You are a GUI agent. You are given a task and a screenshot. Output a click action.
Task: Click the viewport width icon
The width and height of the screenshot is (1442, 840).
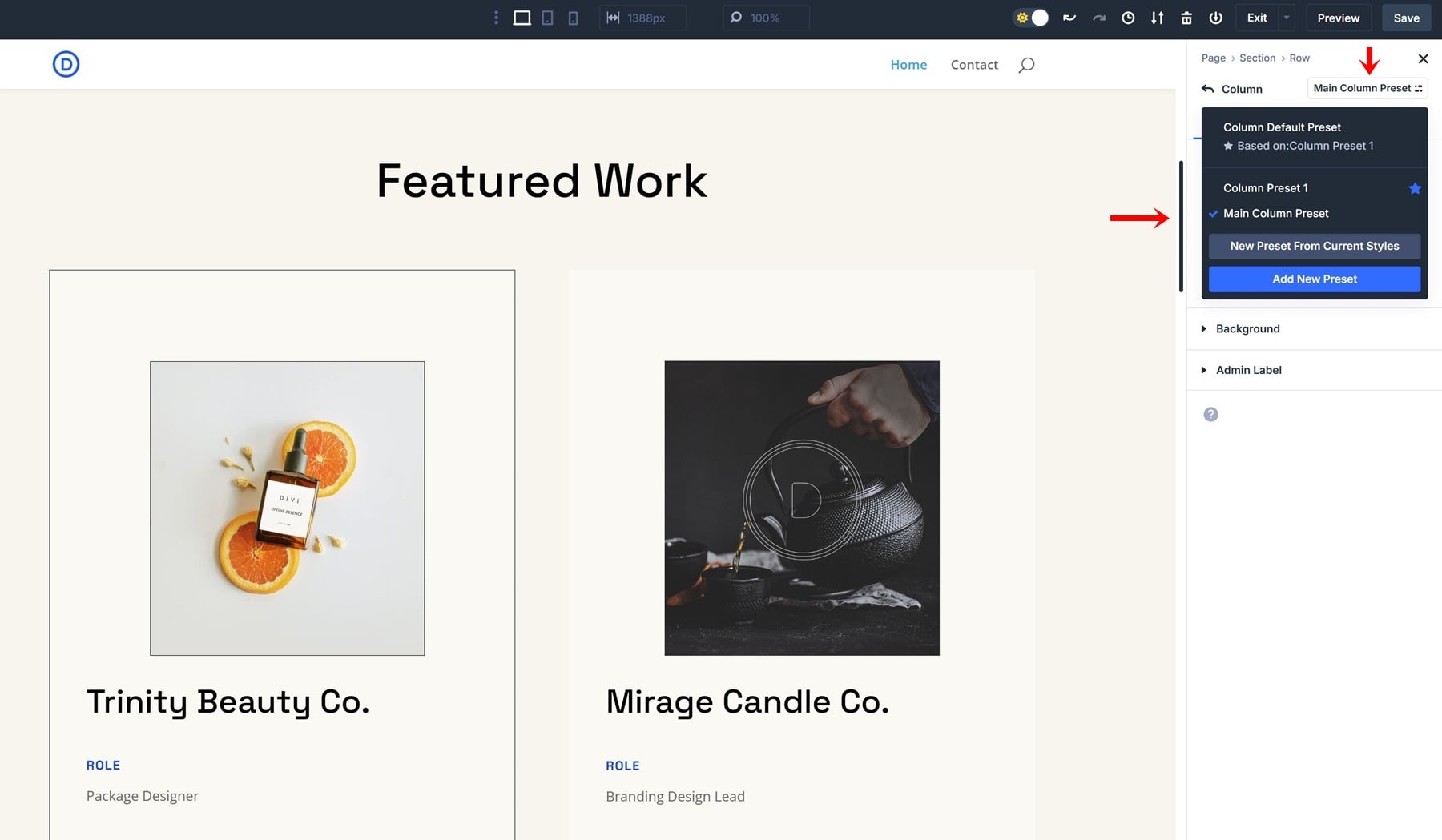pyautogui.click(x=613, y=18)
